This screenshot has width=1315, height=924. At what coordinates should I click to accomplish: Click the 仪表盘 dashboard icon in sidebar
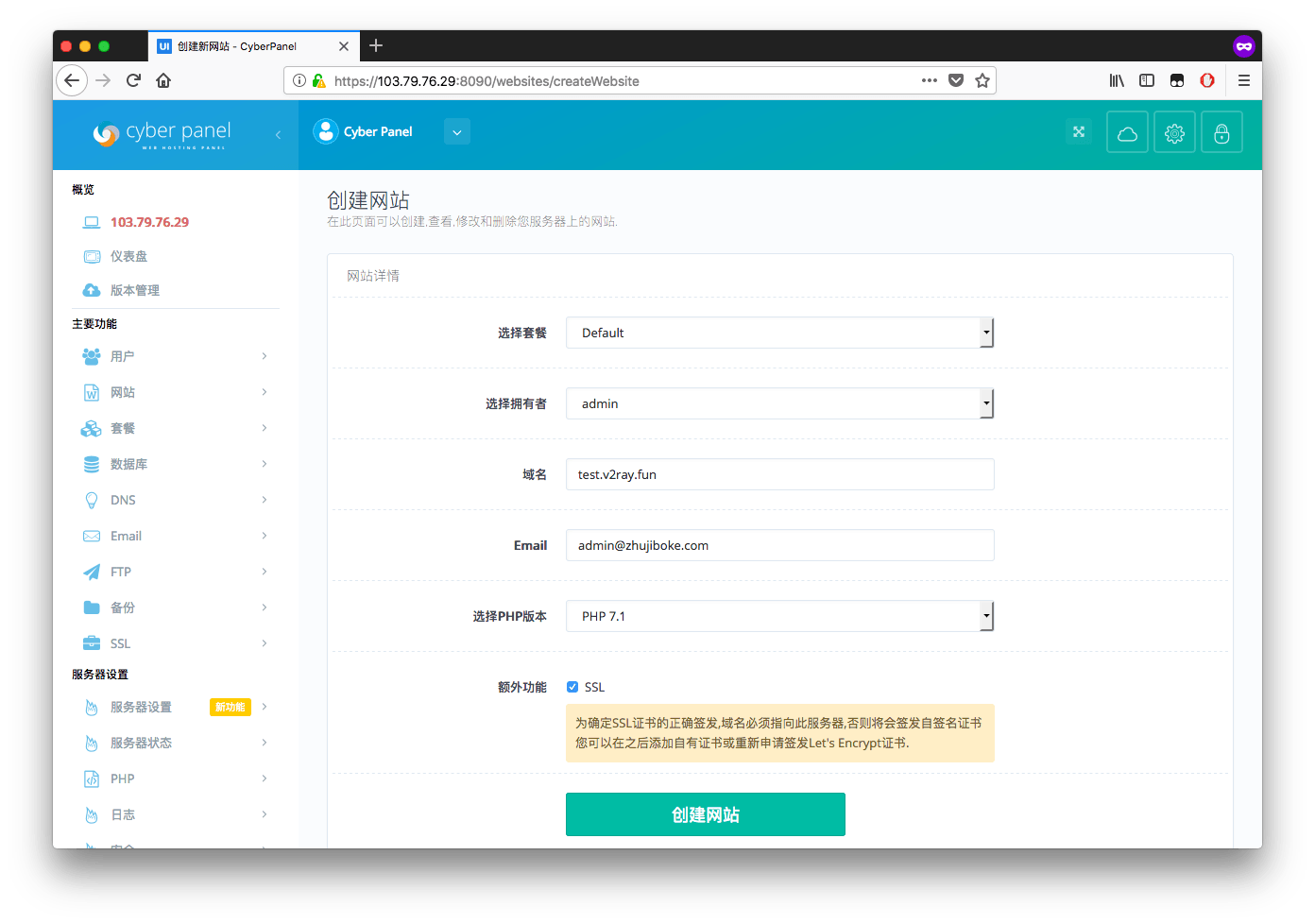point(92,256)
